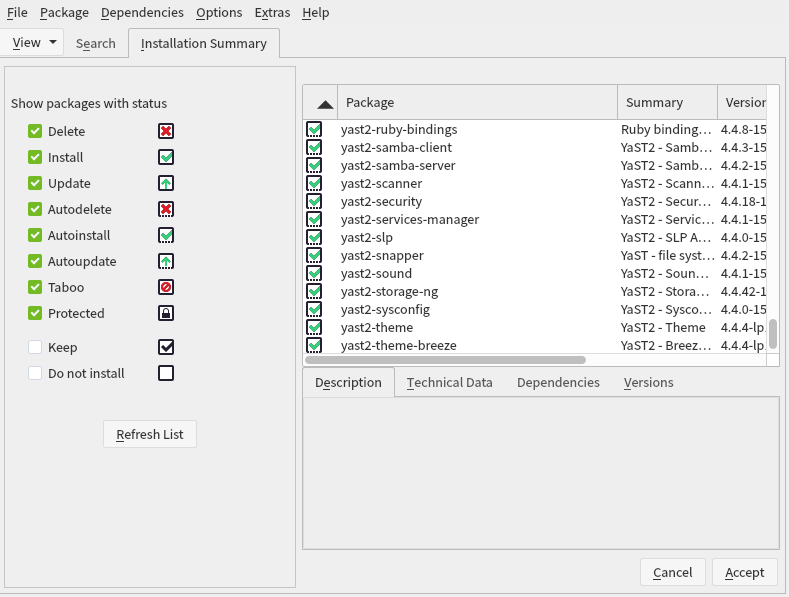Open the Package menu

[64, 13]
